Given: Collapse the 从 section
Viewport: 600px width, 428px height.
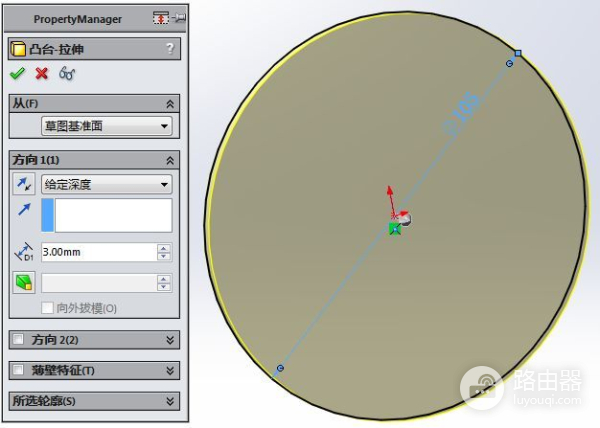Looking at the screenshot, I should point(170,103).
